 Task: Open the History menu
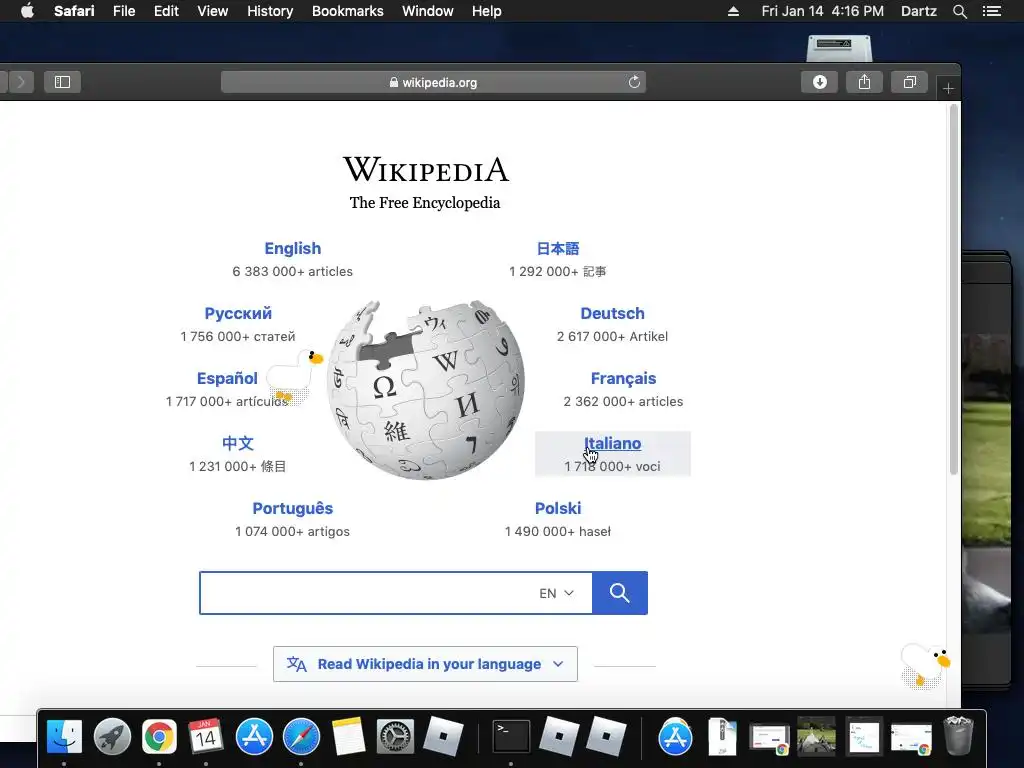tap(270, 11)
